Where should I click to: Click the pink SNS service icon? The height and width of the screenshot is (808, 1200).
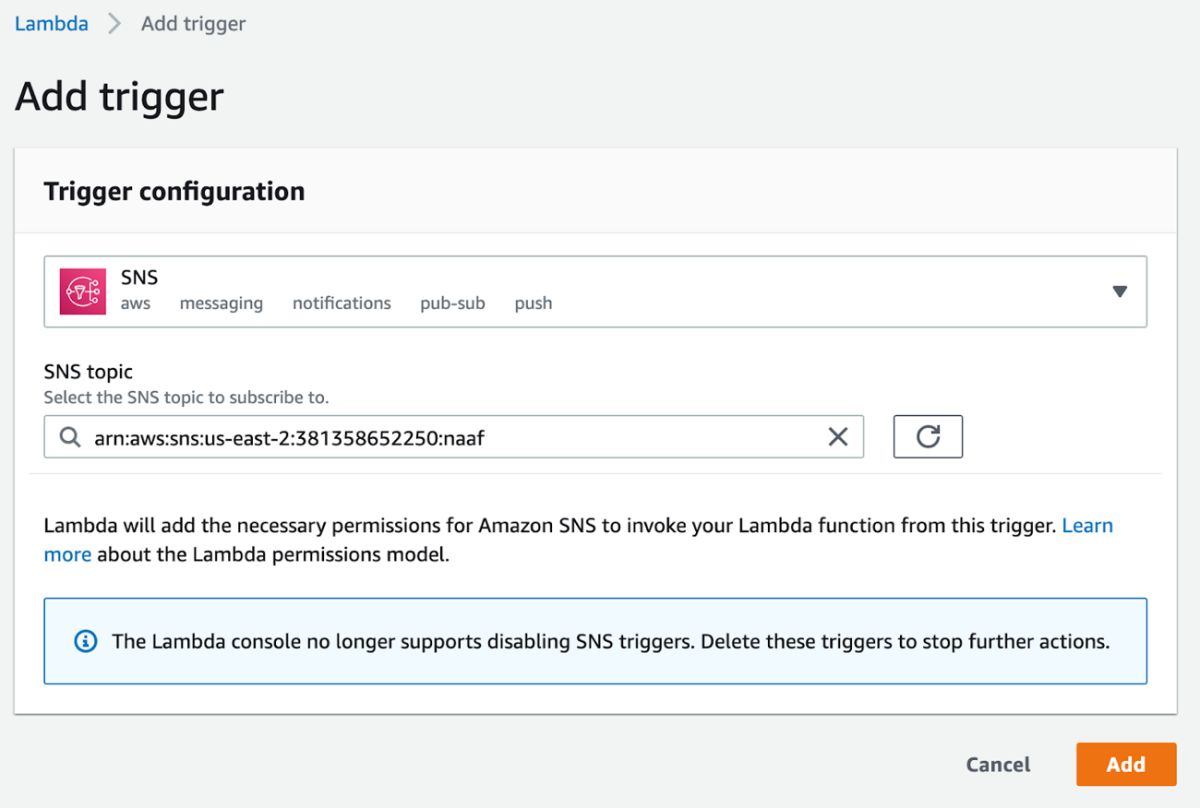pyautogui.click(x=83, y=291)
